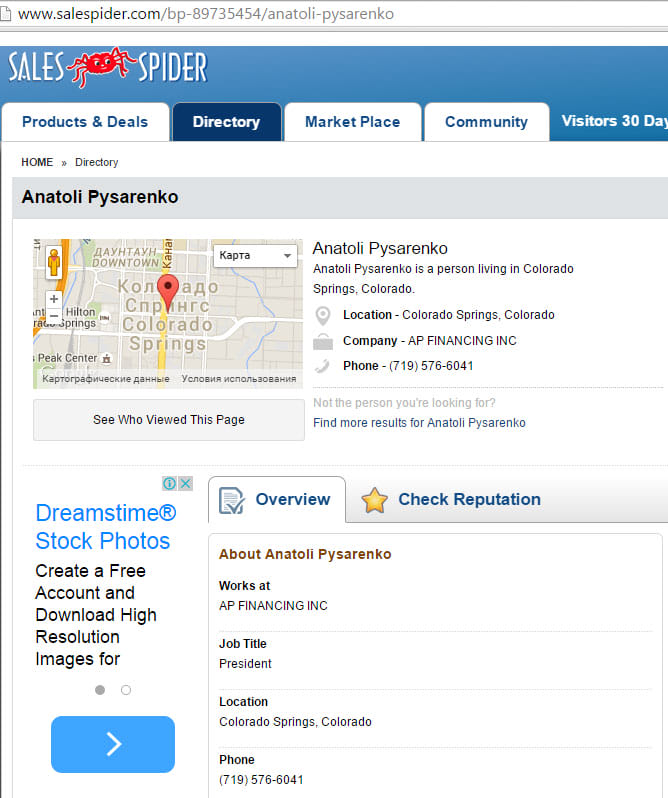This screenshot has height=798, width=668.
Task: Go to the Community tab
Action: click(x=486, y=122)
